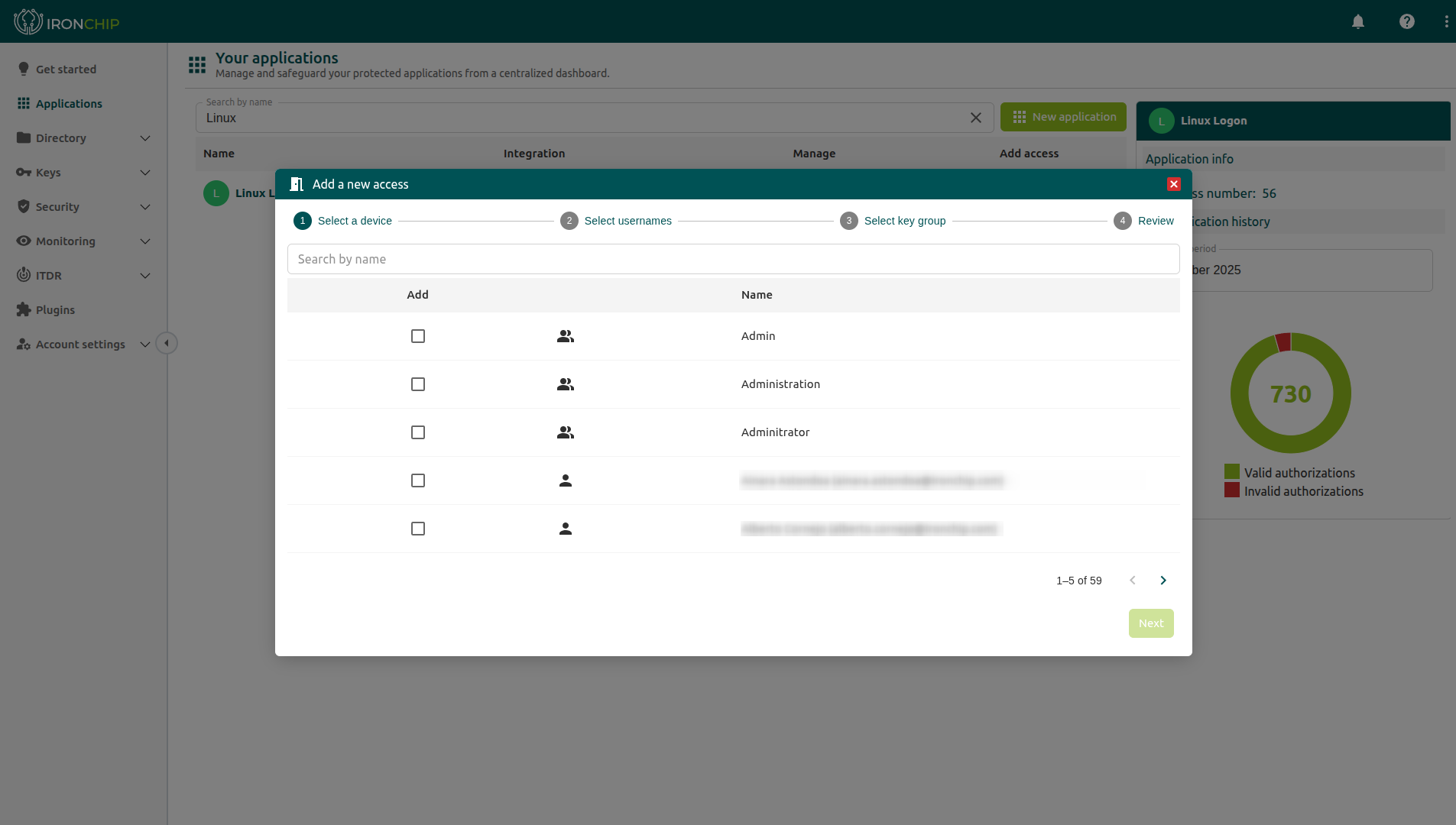Screen dimensions: 1456x825
Task: Expand the Monitoring sidebar section
Action: pyautogui.click(x=83, y=241)
